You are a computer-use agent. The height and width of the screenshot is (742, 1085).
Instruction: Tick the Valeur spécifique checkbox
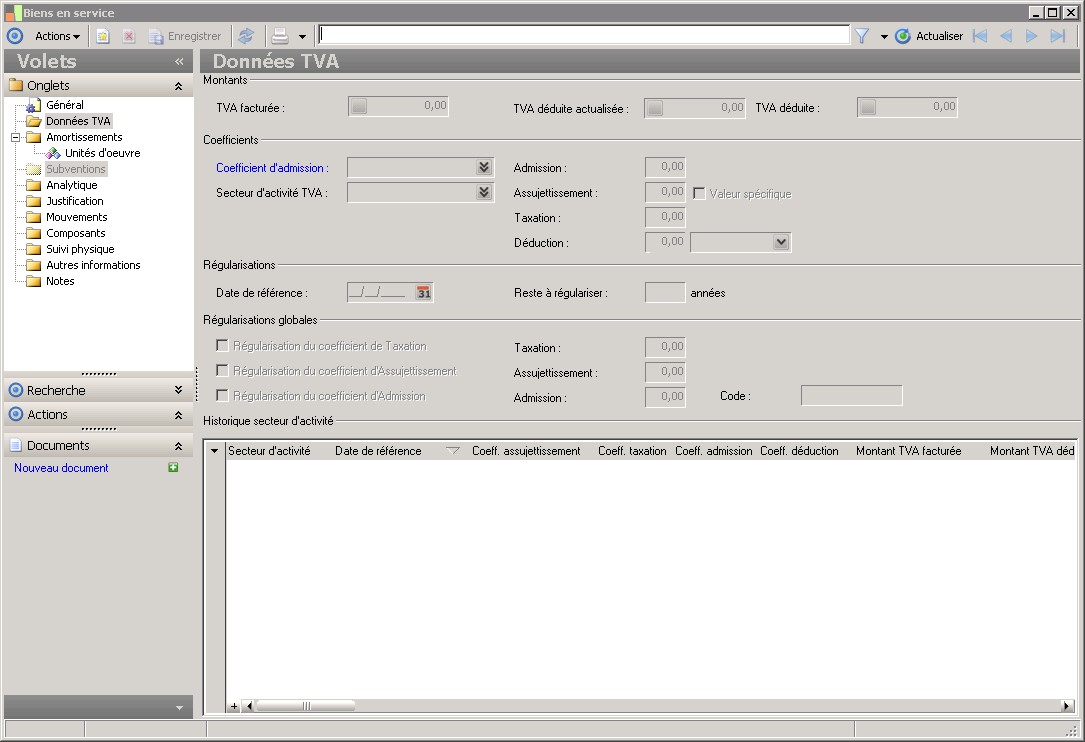(700, 193)
